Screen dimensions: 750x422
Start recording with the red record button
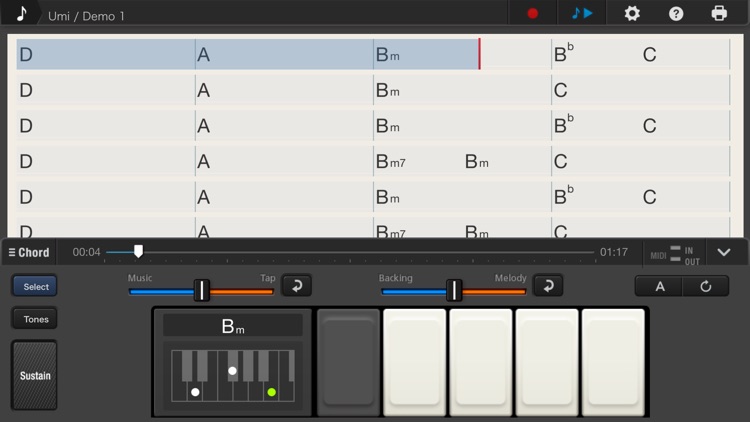click(532, 13)
